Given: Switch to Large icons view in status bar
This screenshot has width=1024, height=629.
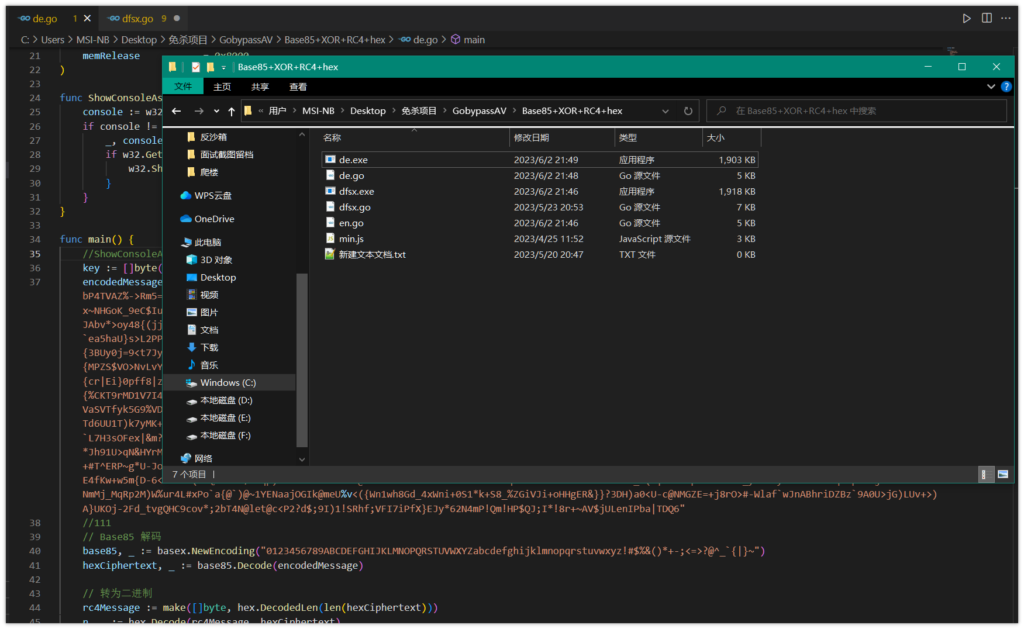Looking at the screenshot, I should point(1002,475).
